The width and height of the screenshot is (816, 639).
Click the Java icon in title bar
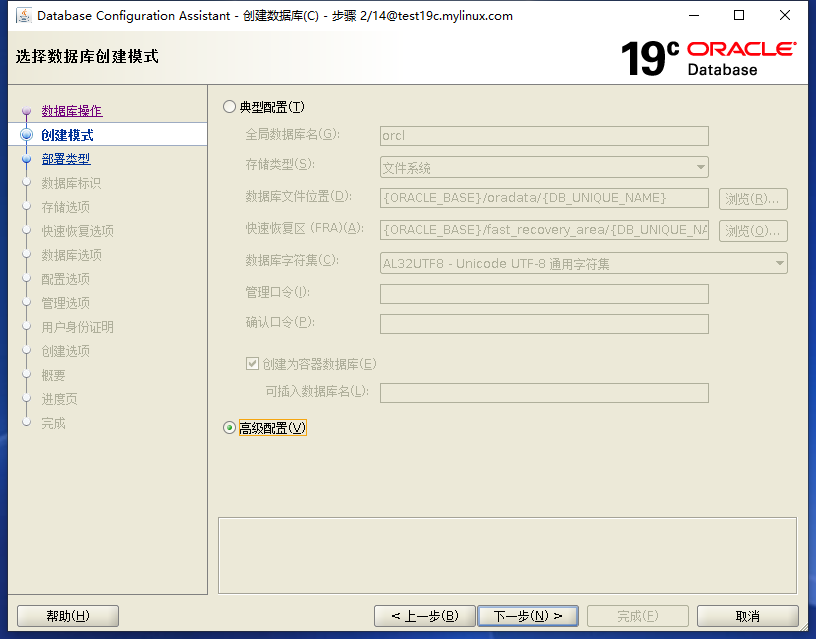point(23,15)
